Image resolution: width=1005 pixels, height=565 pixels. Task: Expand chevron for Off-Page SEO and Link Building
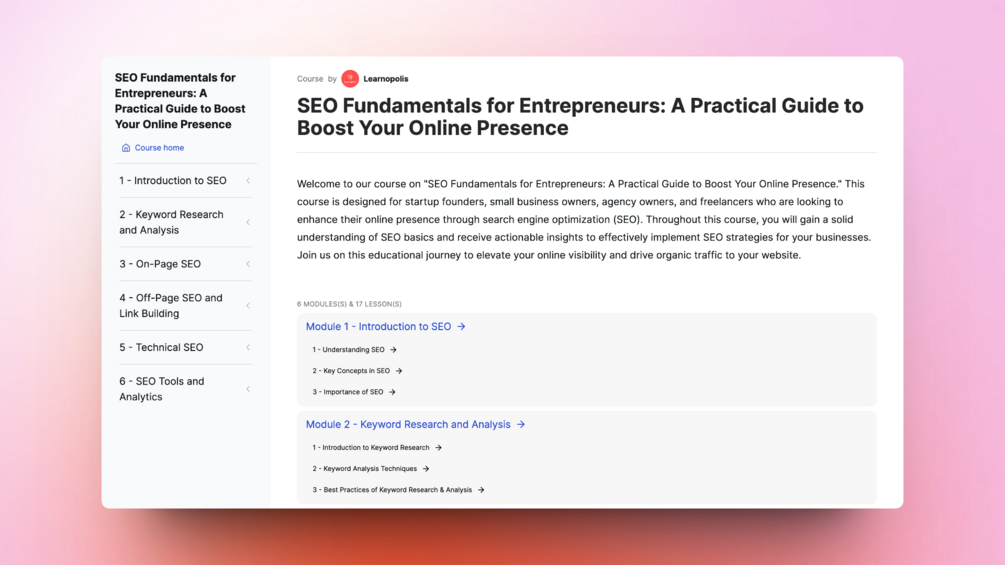[x=248, y=306]
